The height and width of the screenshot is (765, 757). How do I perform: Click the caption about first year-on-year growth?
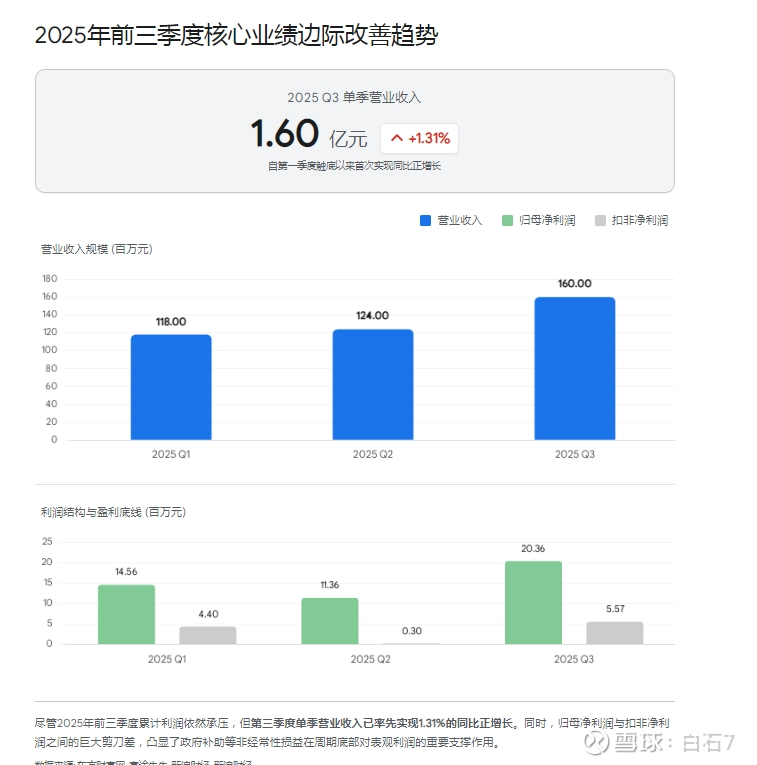pyautogui.click(x=354, y=166)
